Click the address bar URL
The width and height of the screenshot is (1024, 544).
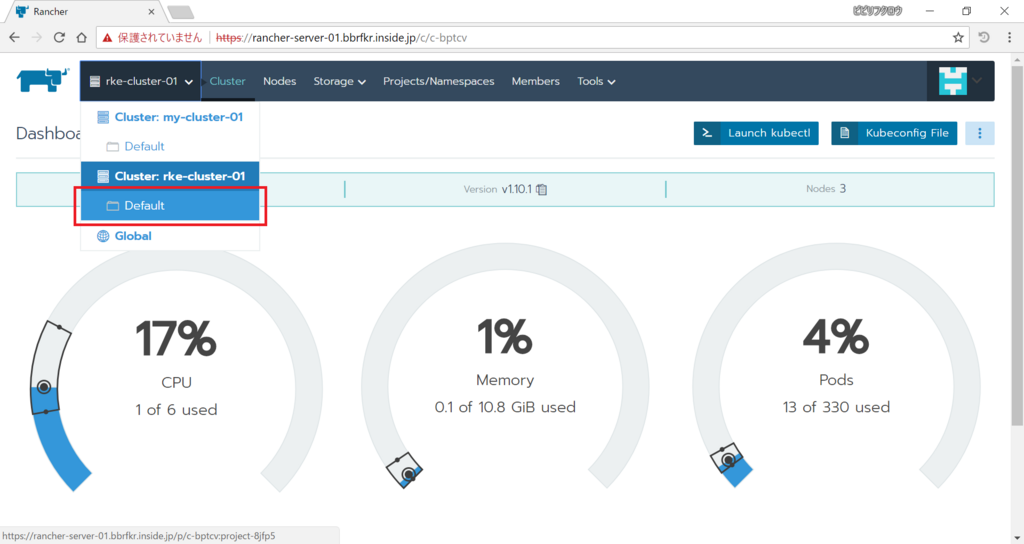coord(342,38)
